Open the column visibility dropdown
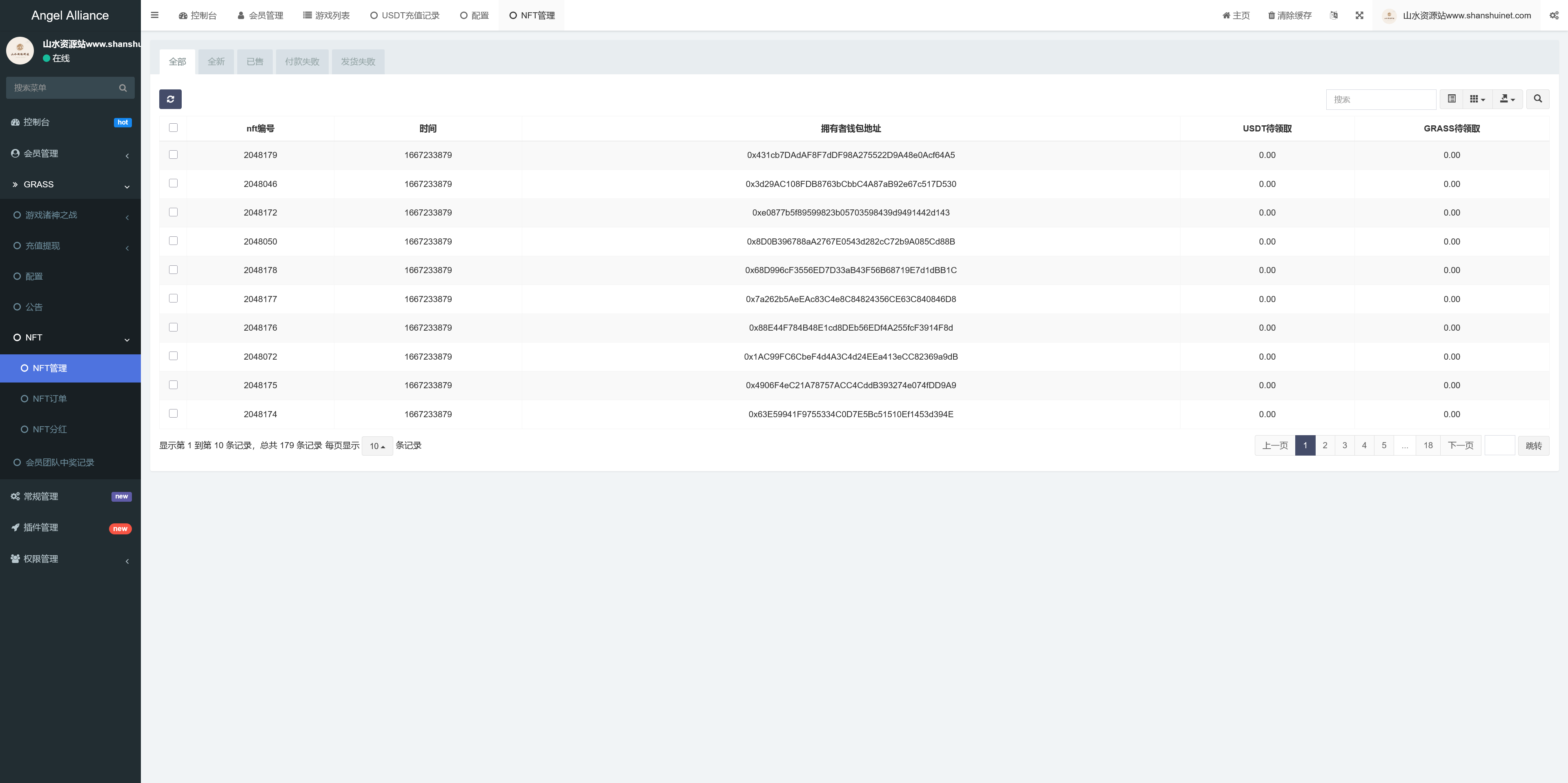This screenshot has width=1568, height=783. pyautogui.click(x=1477, y=99)
